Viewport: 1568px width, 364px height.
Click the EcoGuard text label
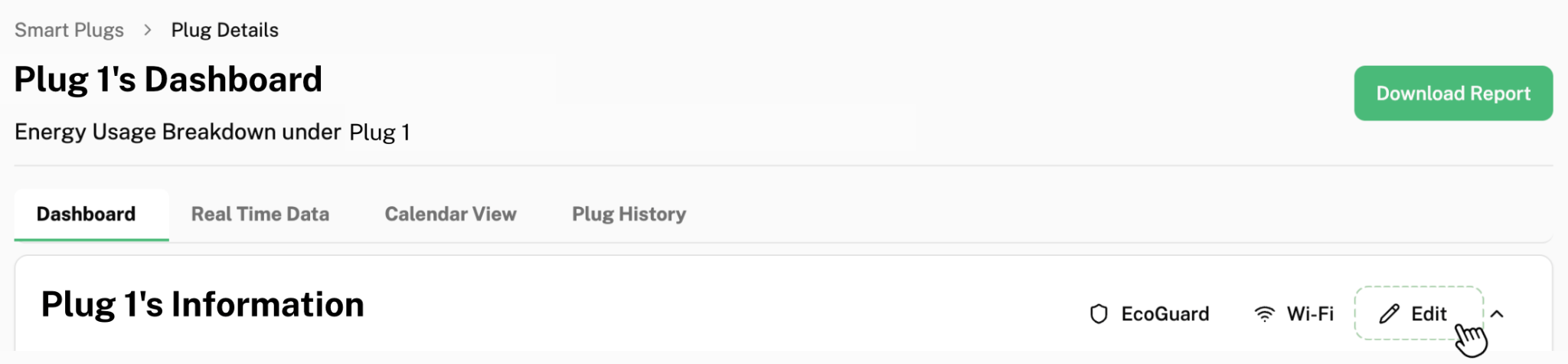point(1165,314)
